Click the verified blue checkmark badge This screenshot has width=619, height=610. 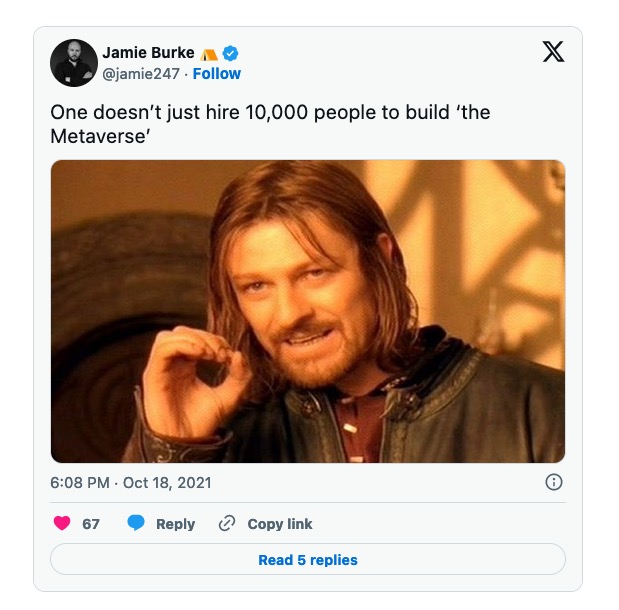click(230, 53)
